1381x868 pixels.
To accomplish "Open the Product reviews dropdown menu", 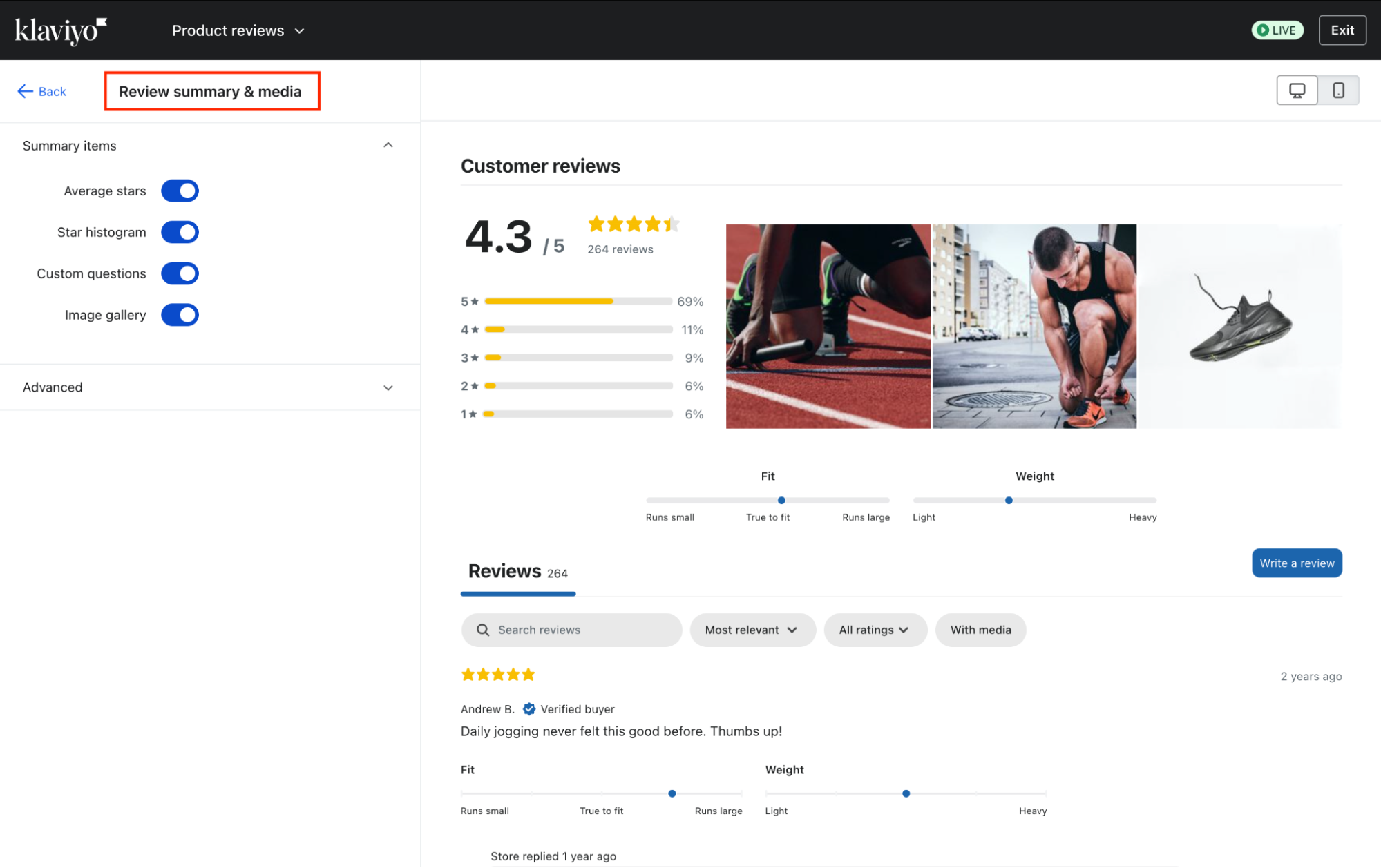I will tap(238, 30).
